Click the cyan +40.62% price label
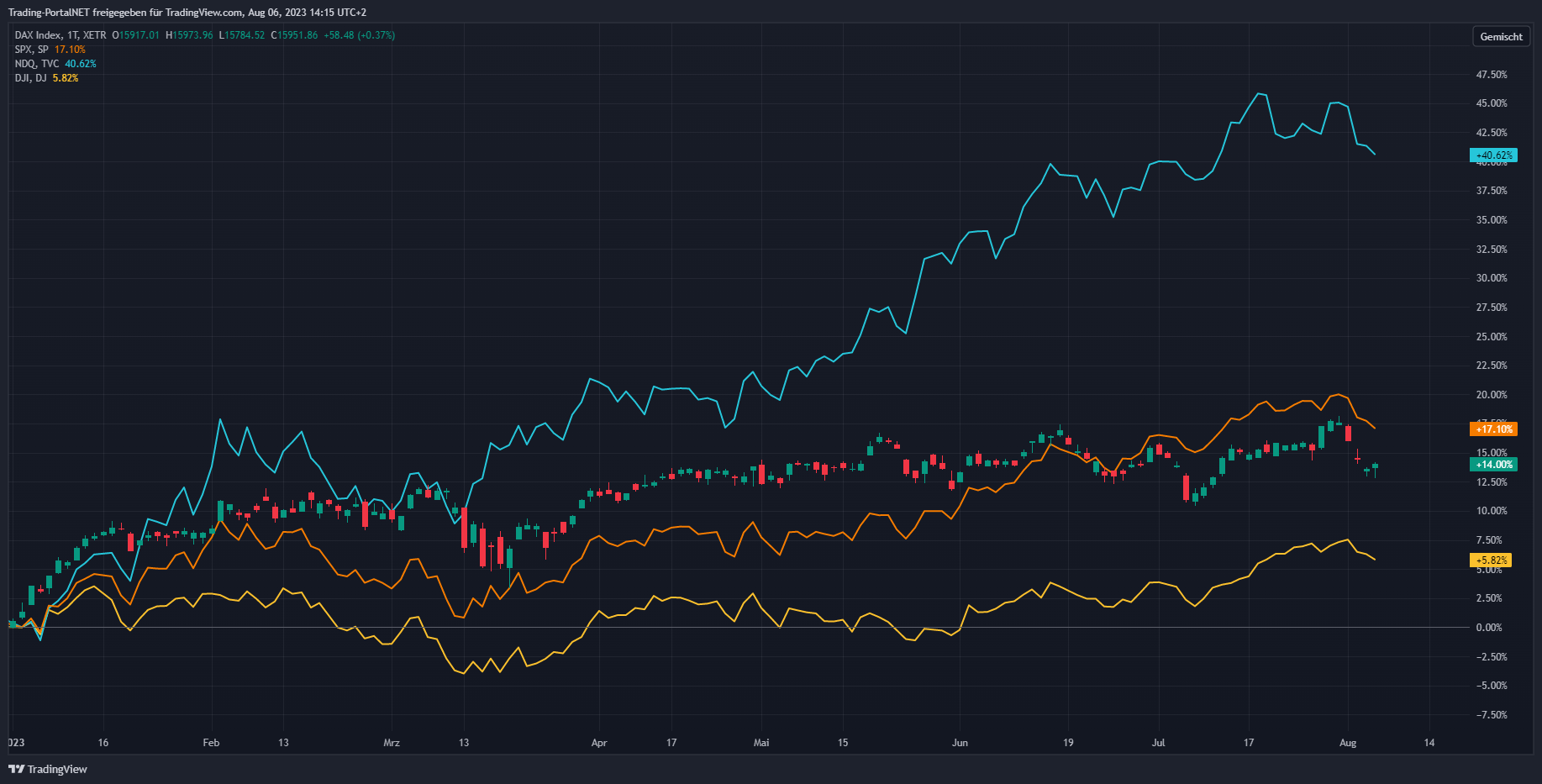Viewport: 1542px width, 784px height. click(1493, 155)
